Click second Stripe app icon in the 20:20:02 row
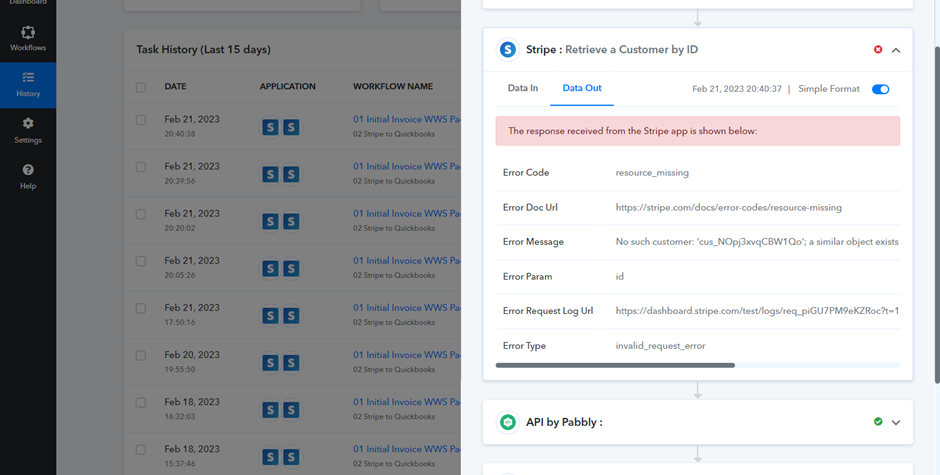940x475 pixels. tap(291, 221)
